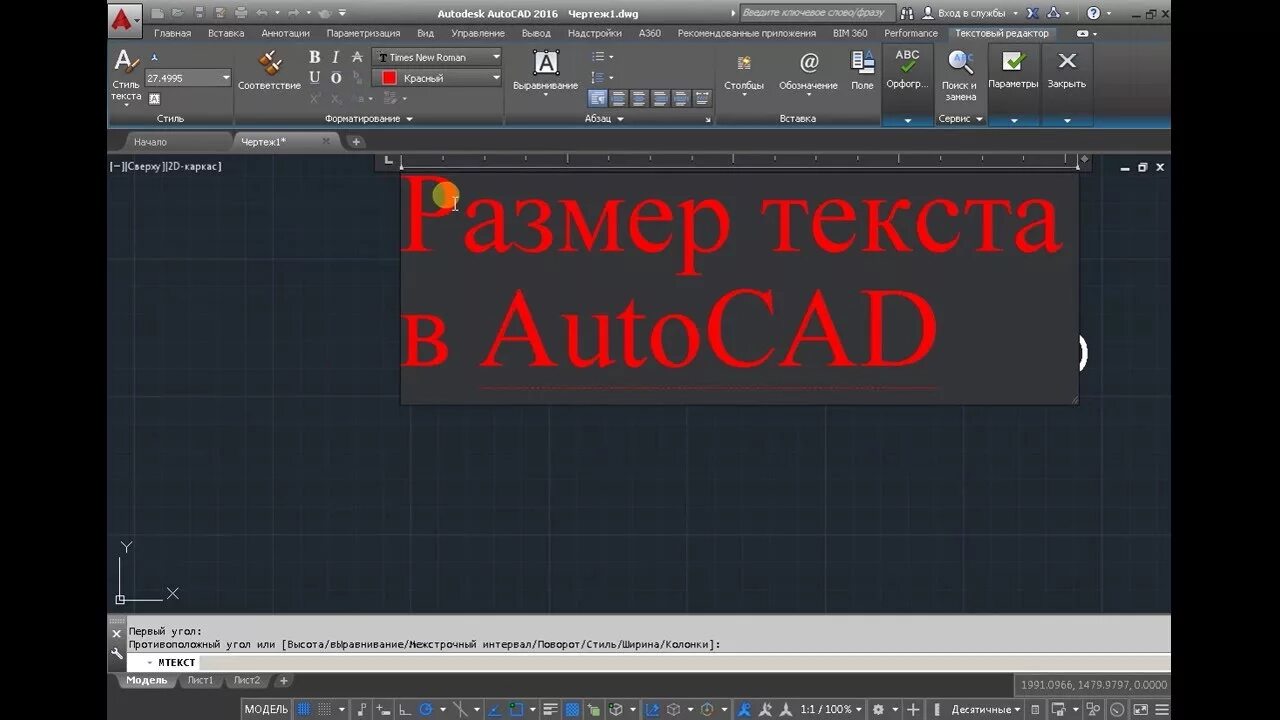Click the Help question mark icon
This screenshot has height=720, width=1280.
click(x=1093, y=13)
